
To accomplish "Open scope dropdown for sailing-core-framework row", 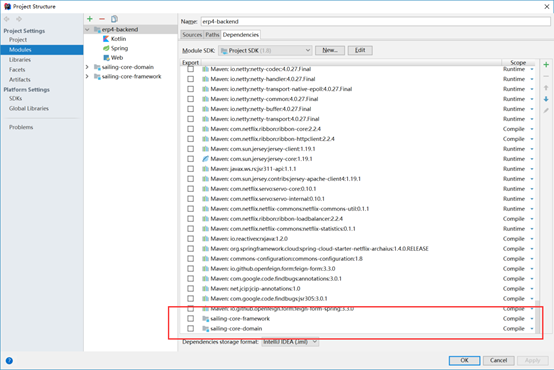I will click(532, 319).
